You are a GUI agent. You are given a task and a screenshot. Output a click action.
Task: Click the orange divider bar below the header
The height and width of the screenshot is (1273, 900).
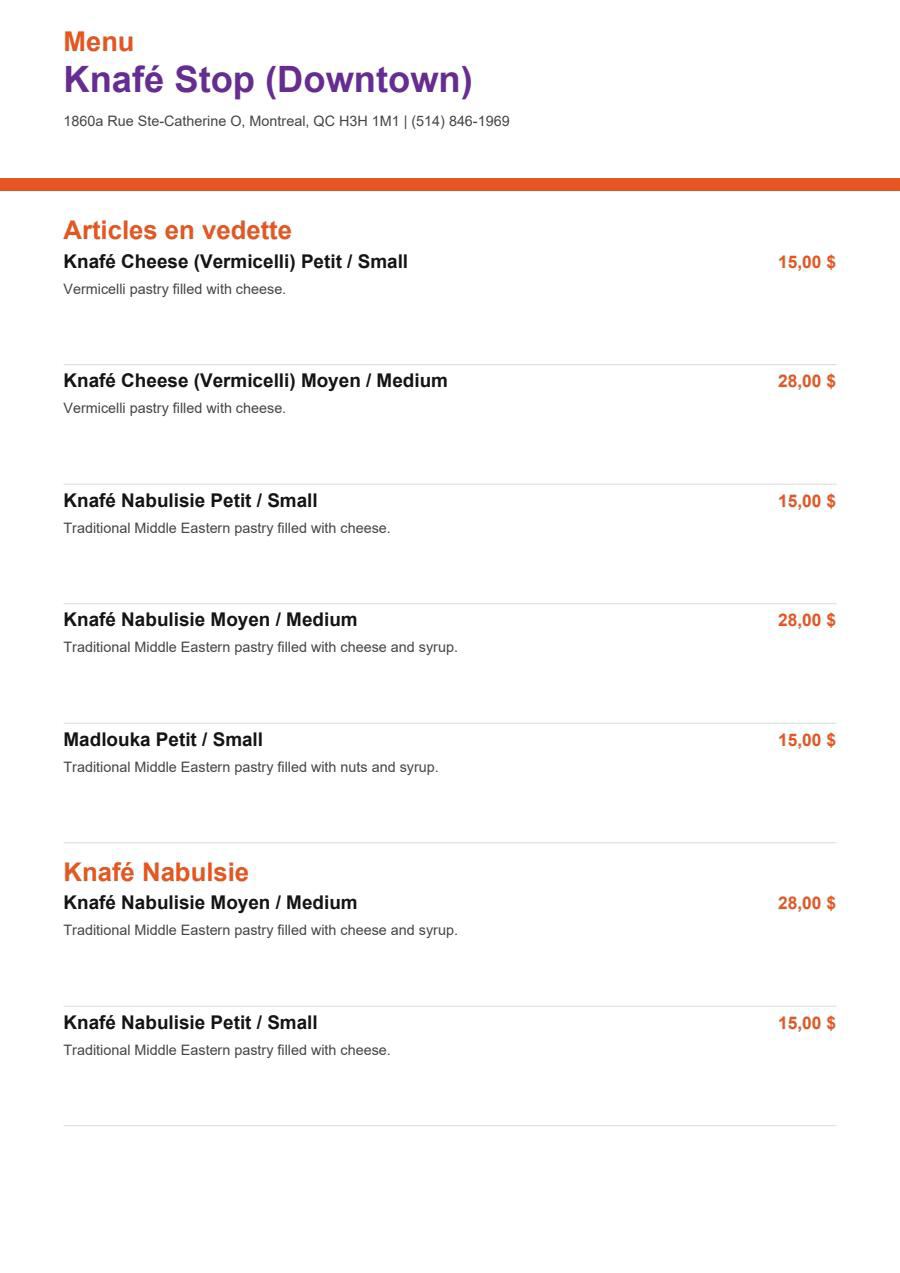(x=450, y=184)
